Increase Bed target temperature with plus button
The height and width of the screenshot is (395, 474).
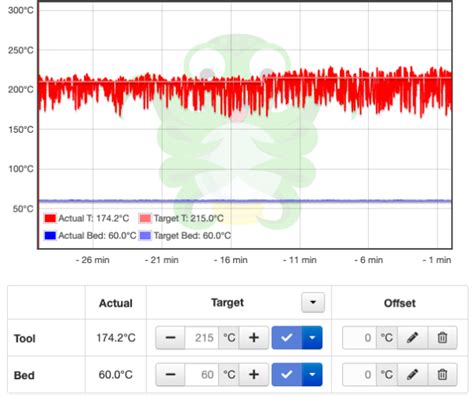click(x=254, y=374)
